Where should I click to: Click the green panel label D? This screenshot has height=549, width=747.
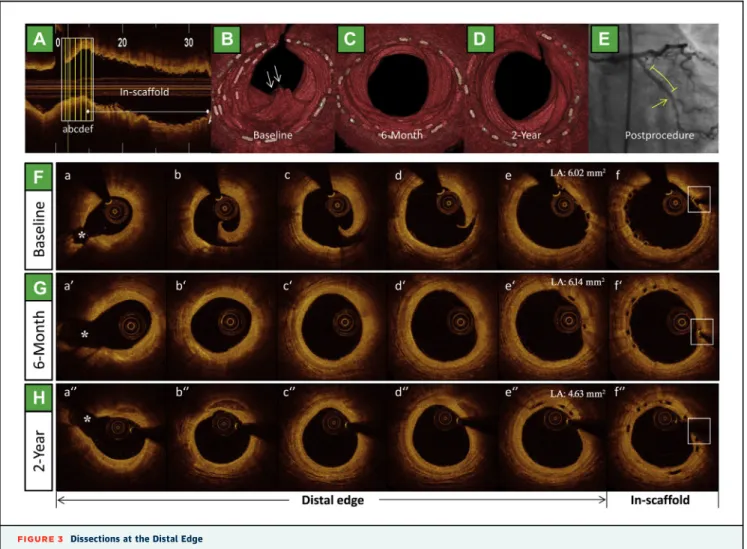pos(479,39)
